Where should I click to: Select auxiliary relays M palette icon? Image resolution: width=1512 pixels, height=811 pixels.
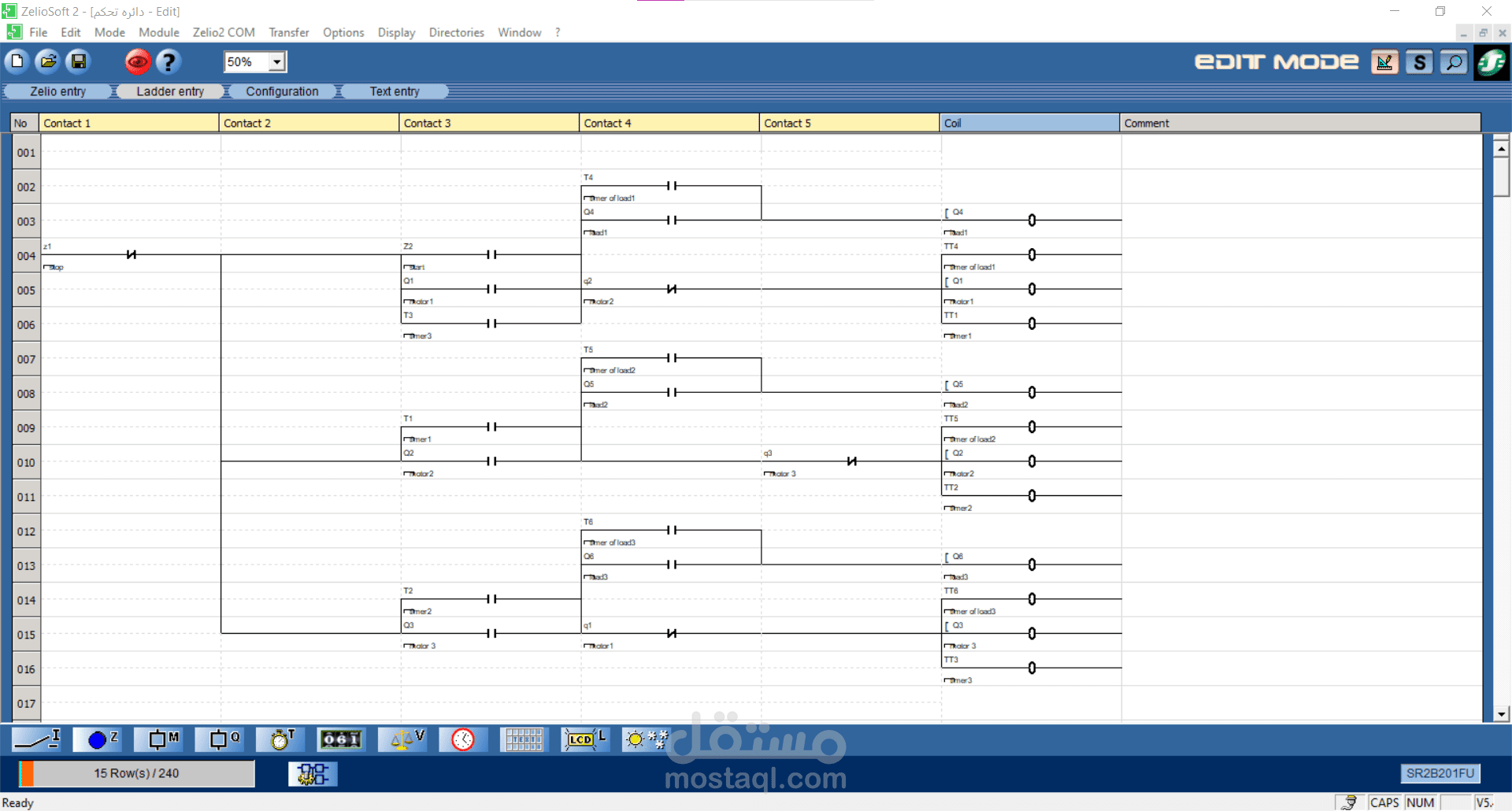pos(159,739)
